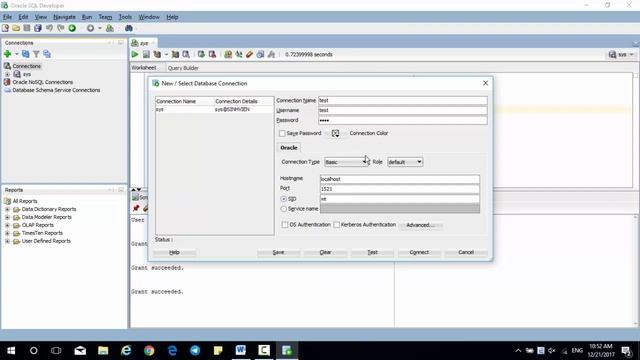Pick a Connection Color swatch

[336, 133]
